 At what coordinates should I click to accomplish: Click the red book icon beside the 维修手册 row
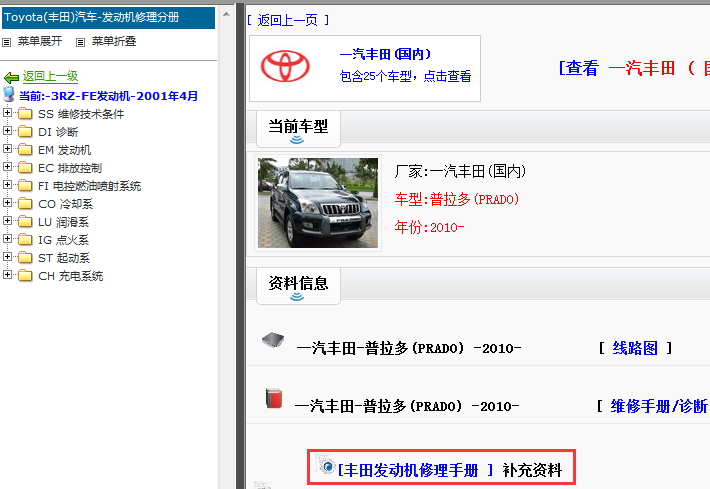tap(274, 398)
